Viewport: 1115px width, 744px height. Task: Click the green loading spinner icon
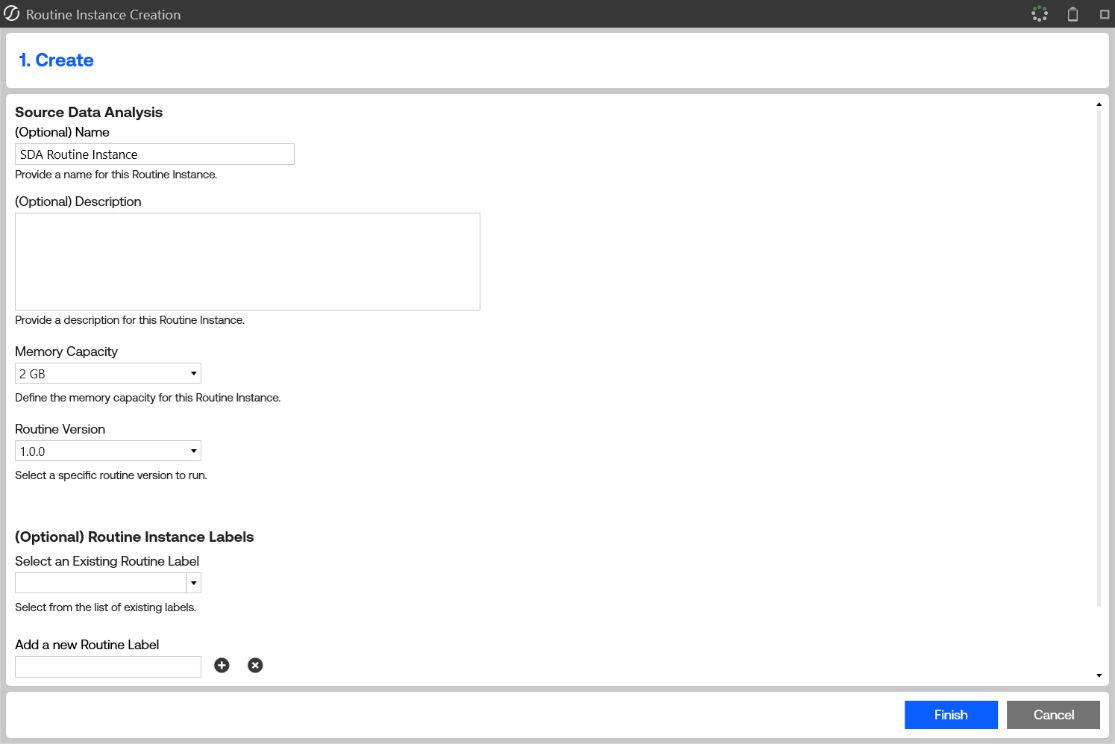tap(1040, 14)
